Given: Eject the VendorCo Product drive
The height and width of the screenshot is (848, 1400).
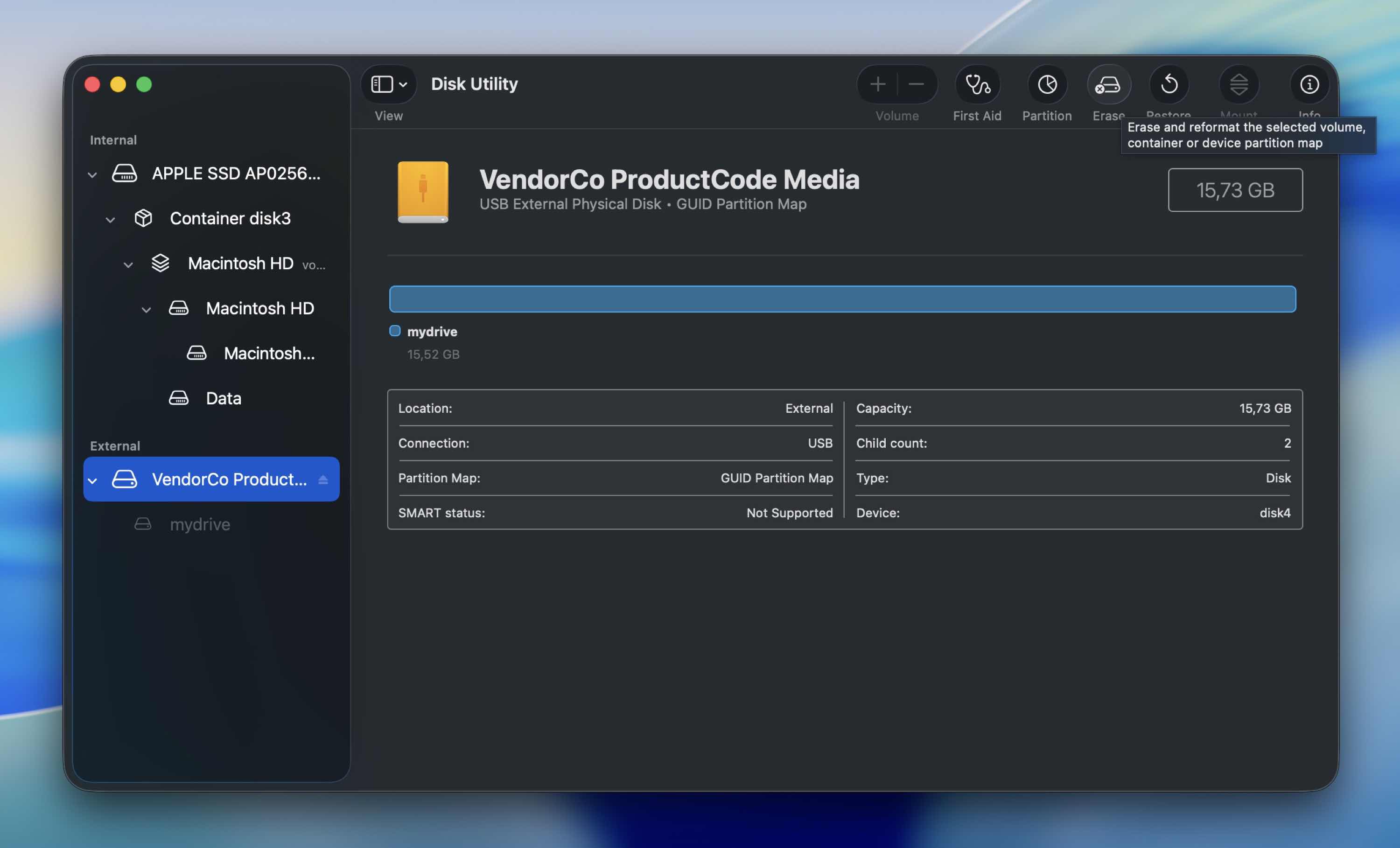Looking at the screenshot, I should [x=323, y=480].
